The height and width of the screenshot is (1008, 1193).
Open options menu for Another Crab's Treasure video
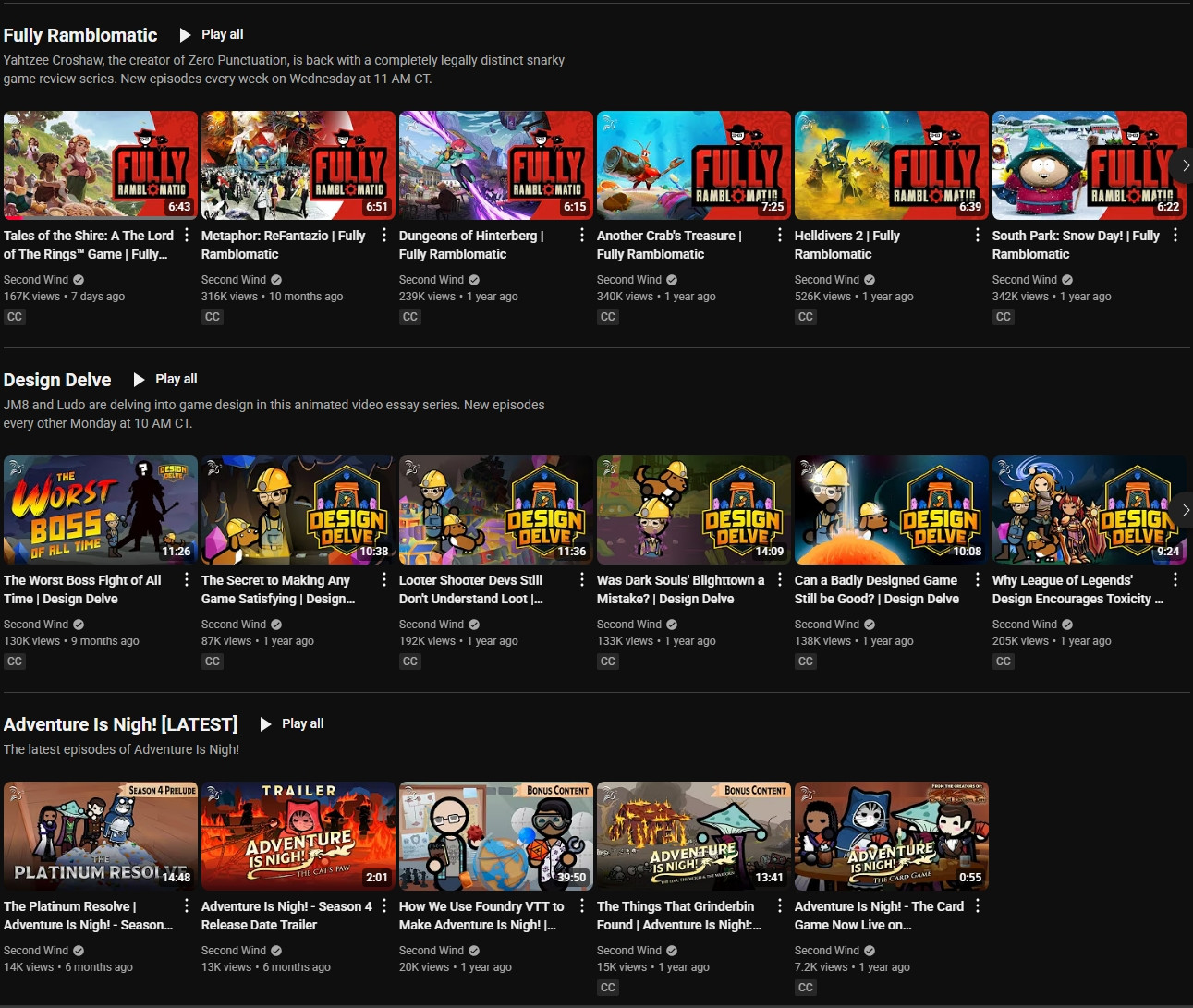tap(780, 235)
